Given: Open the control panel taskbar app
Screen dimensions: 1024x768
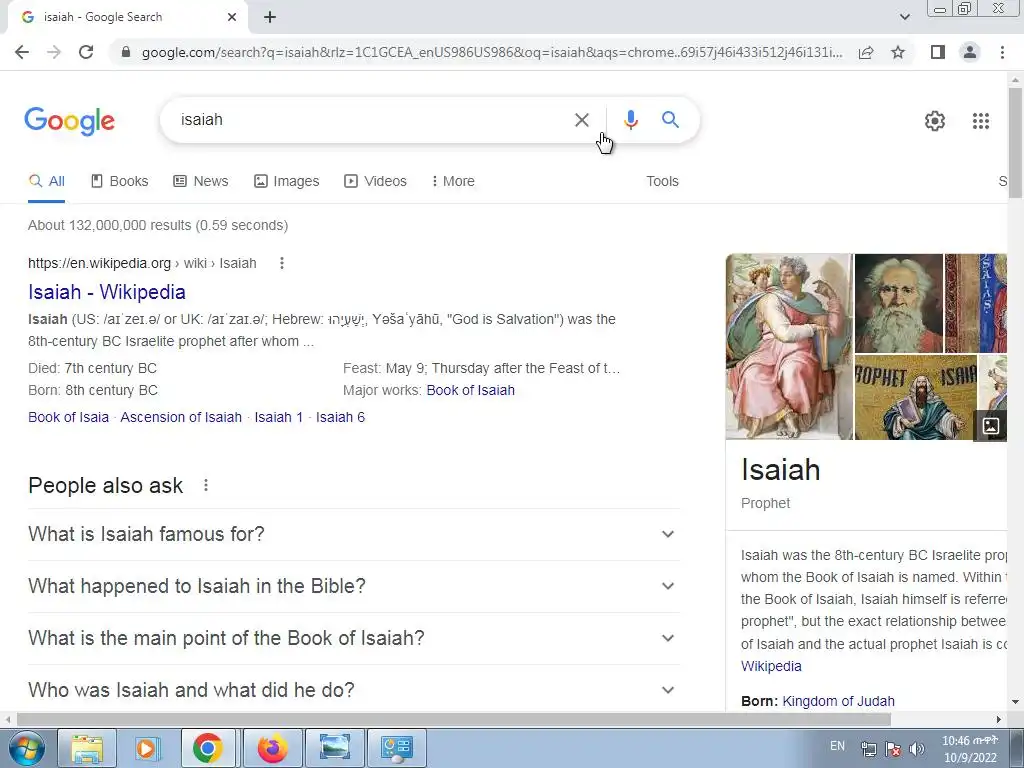Looking at the screenshot, I should tap(396, 748).
